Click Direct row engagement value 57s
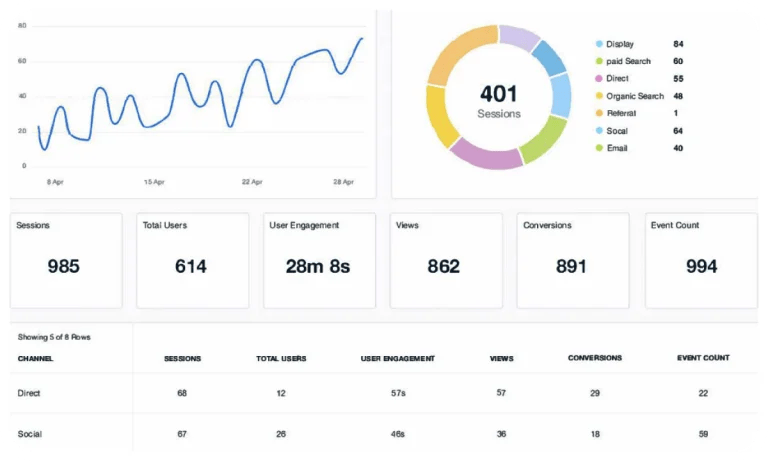Screen dimensions: 768x461 tap(398, 393)
